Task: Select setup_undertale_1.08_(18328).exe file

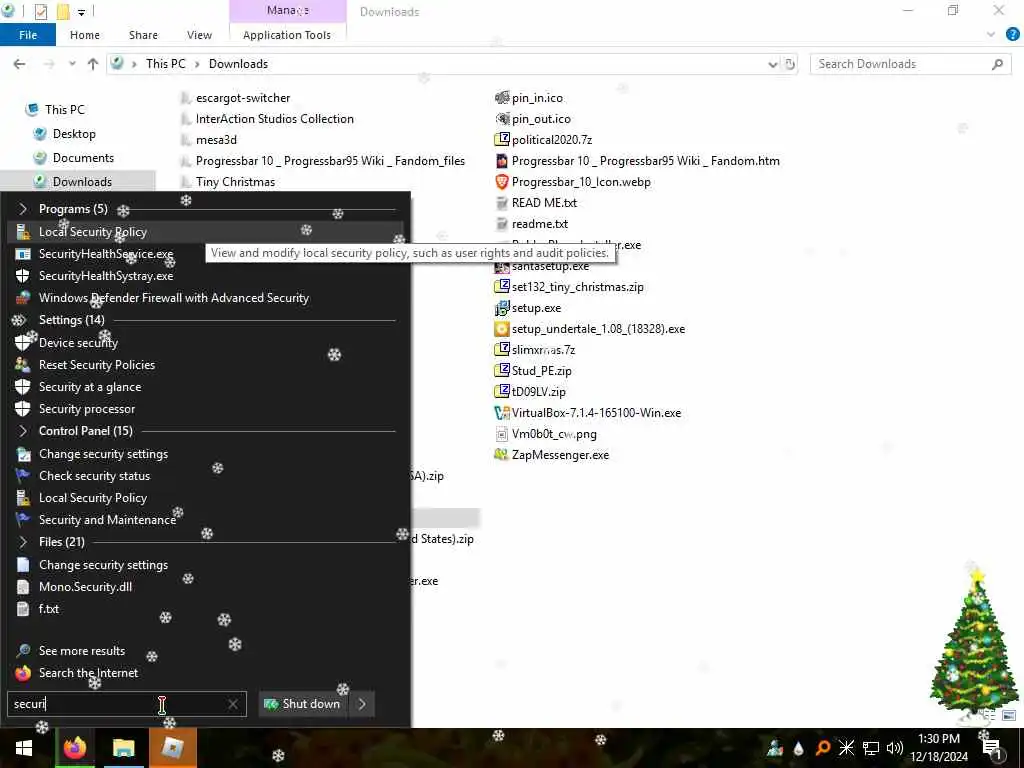Action: 590,329
